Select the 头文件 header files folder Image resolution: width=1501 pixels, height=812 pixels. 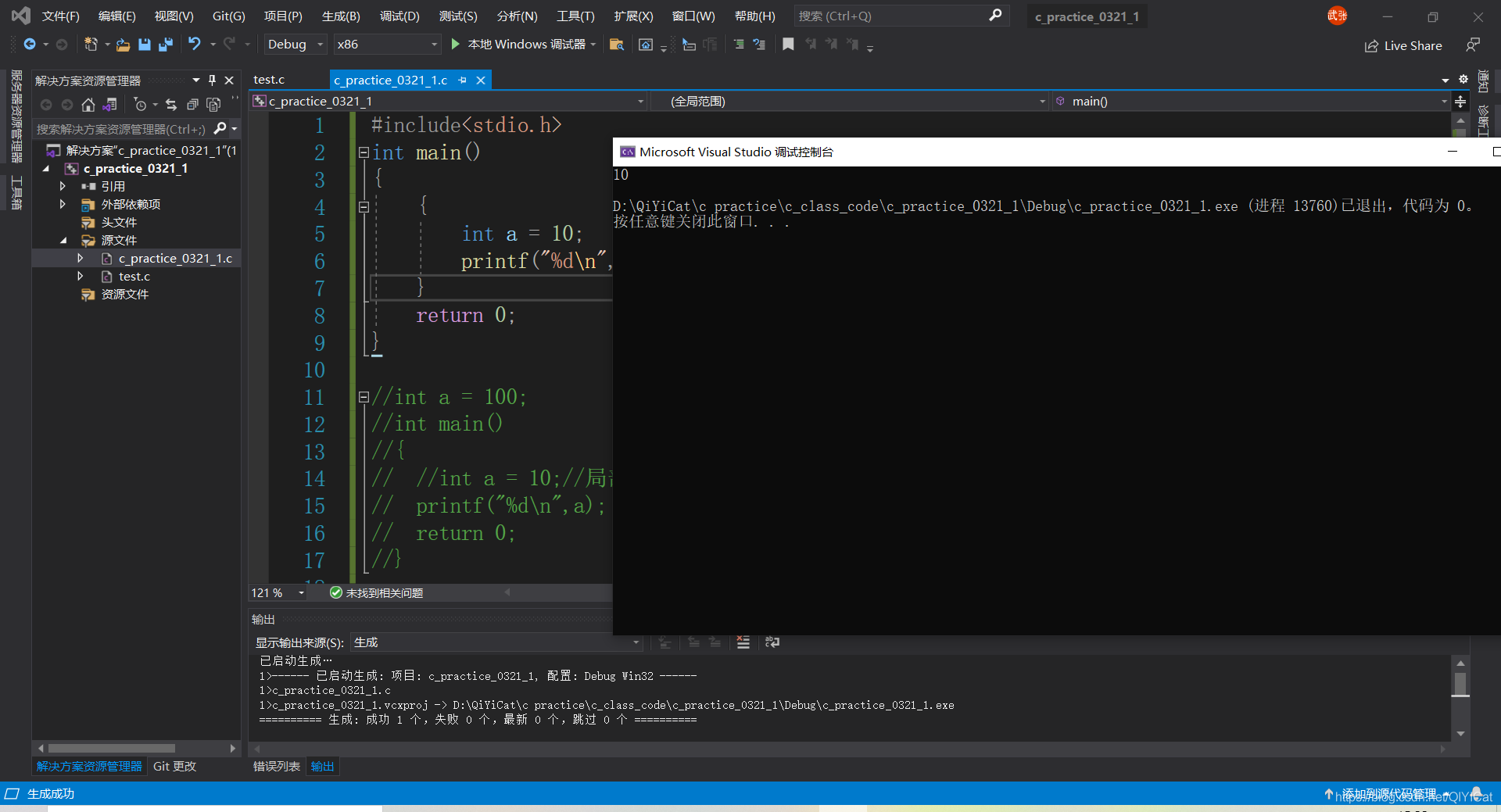tap(119, 222)
